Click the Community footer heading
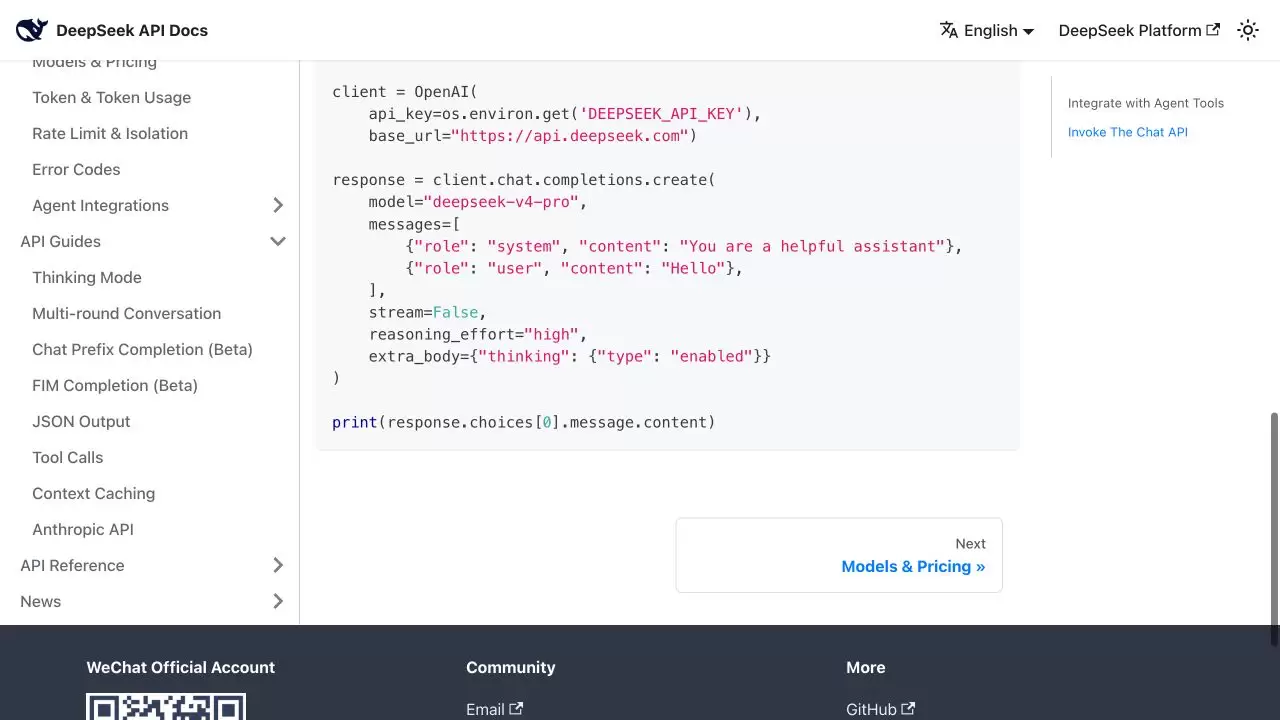The width and height of the screenshot is (1280, 720). (510, 667)
